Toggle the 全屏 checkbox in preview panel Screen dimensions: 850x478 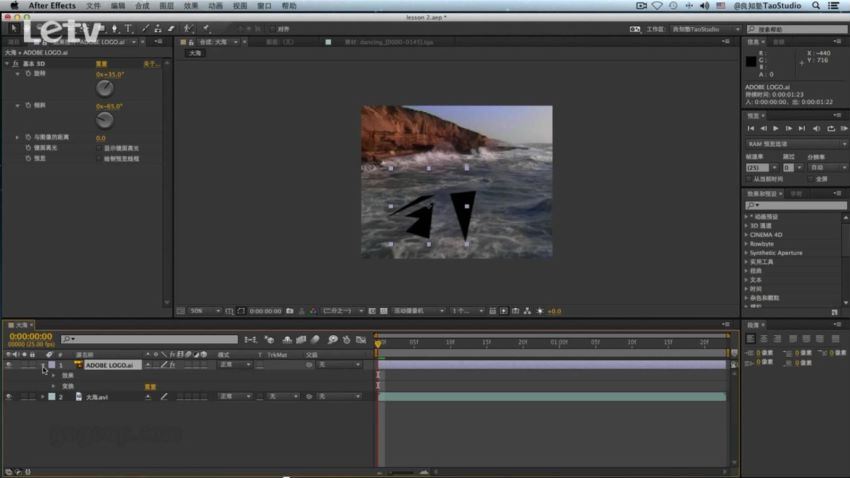[811, 179]
